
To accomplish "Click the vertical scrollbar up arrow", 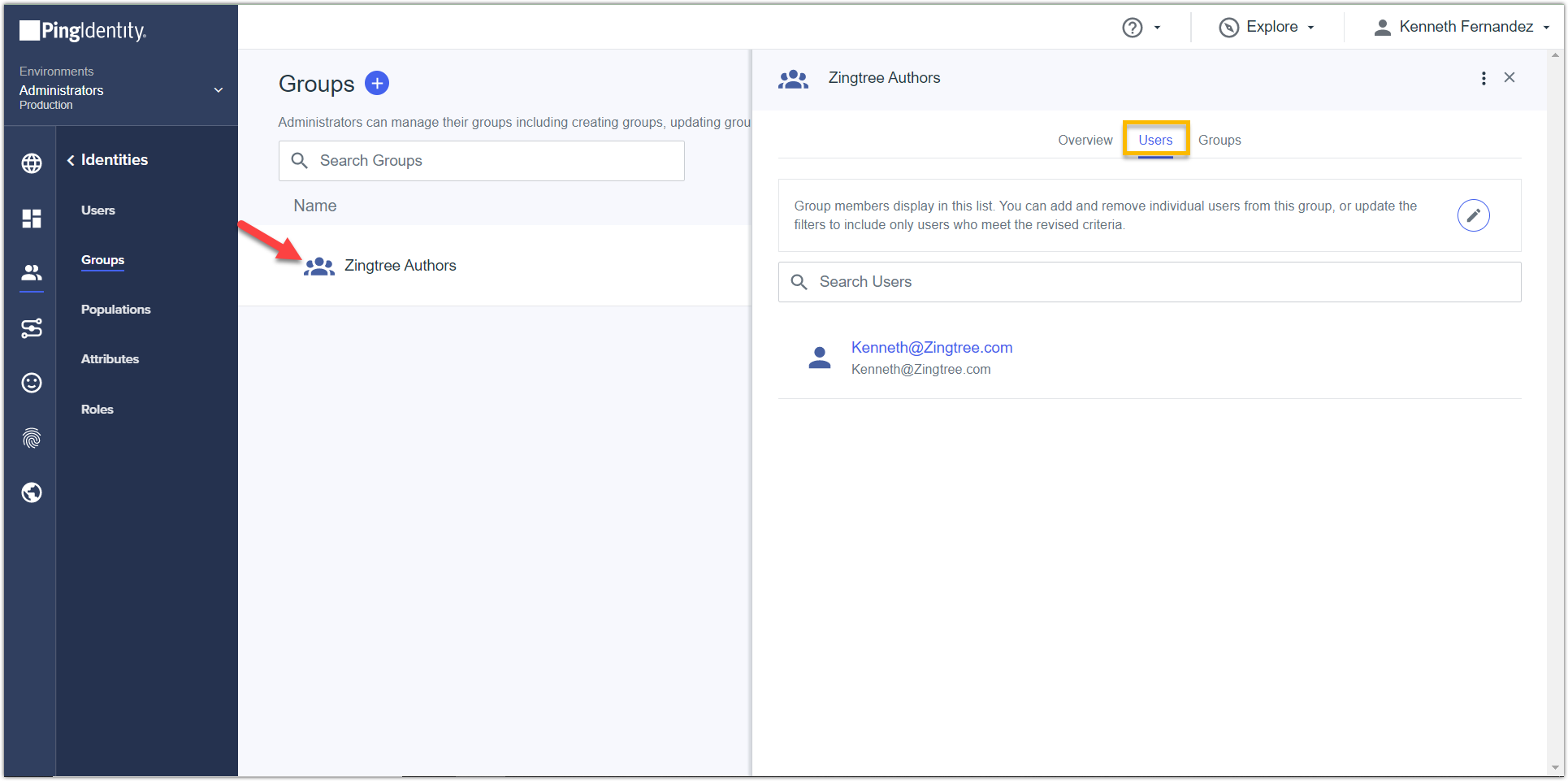I will click(x=1556, y=55).
